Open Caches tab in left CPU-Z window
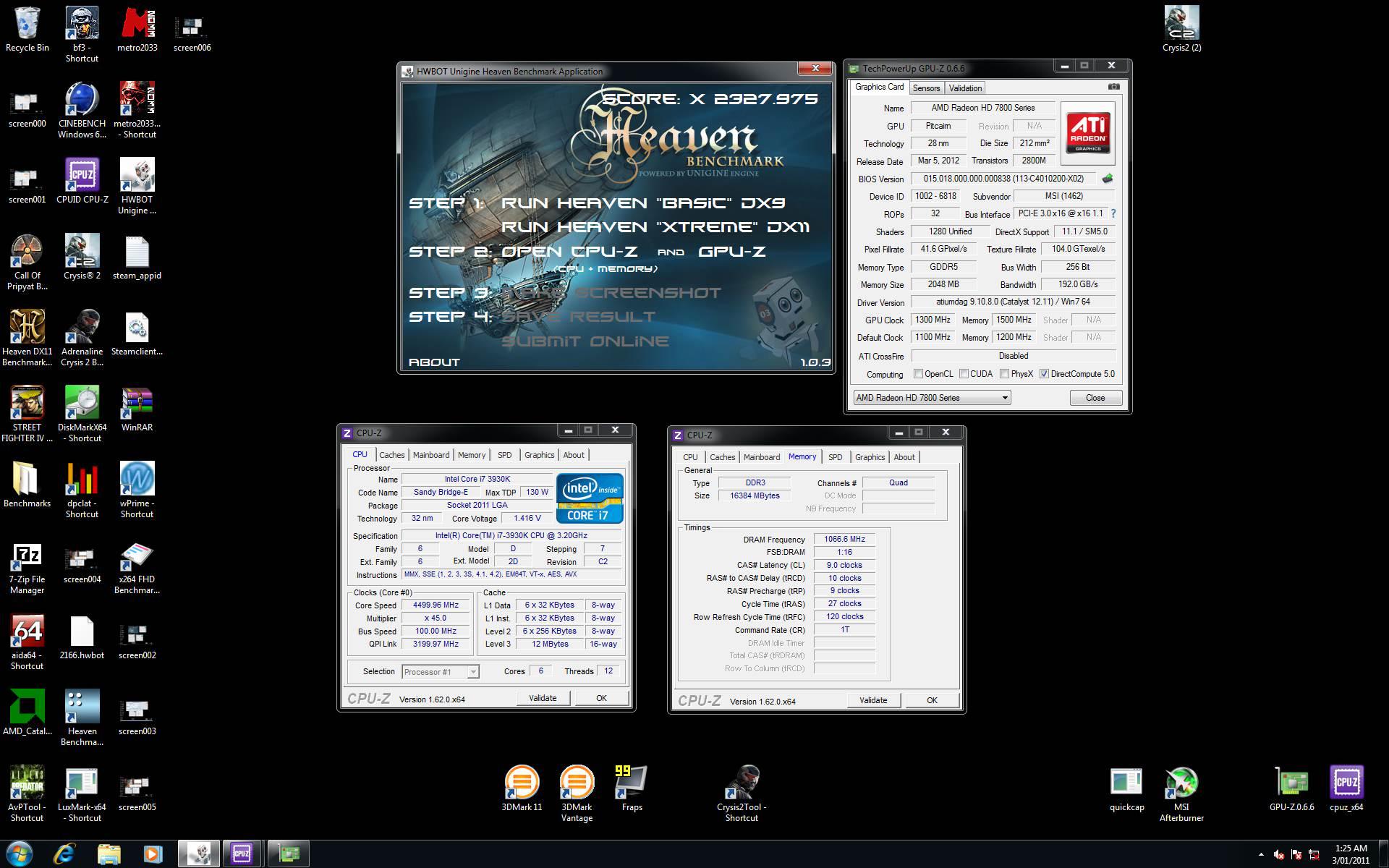The height and width of the screenshot is (868, 1389). coord(391,455)
